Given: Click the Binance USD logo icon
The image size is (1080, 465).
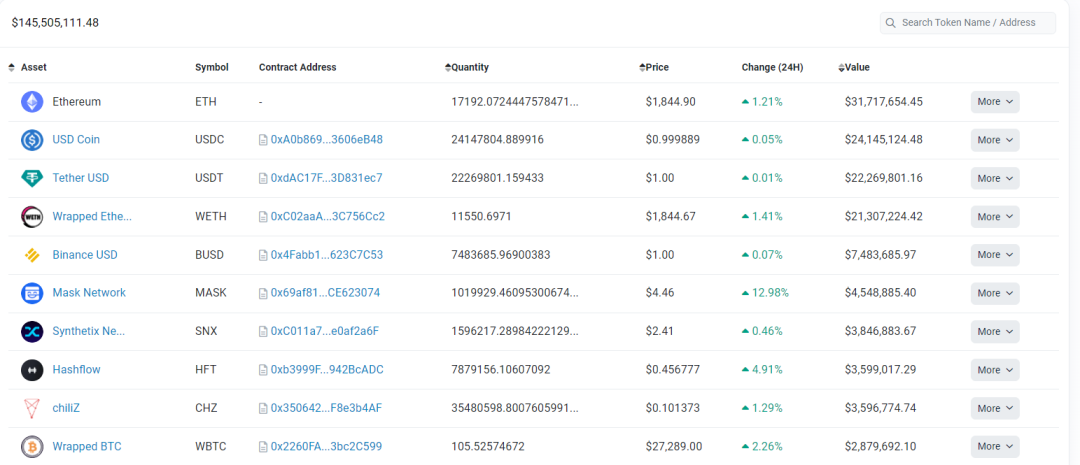Looking at the screenshot, I should 32,255.
